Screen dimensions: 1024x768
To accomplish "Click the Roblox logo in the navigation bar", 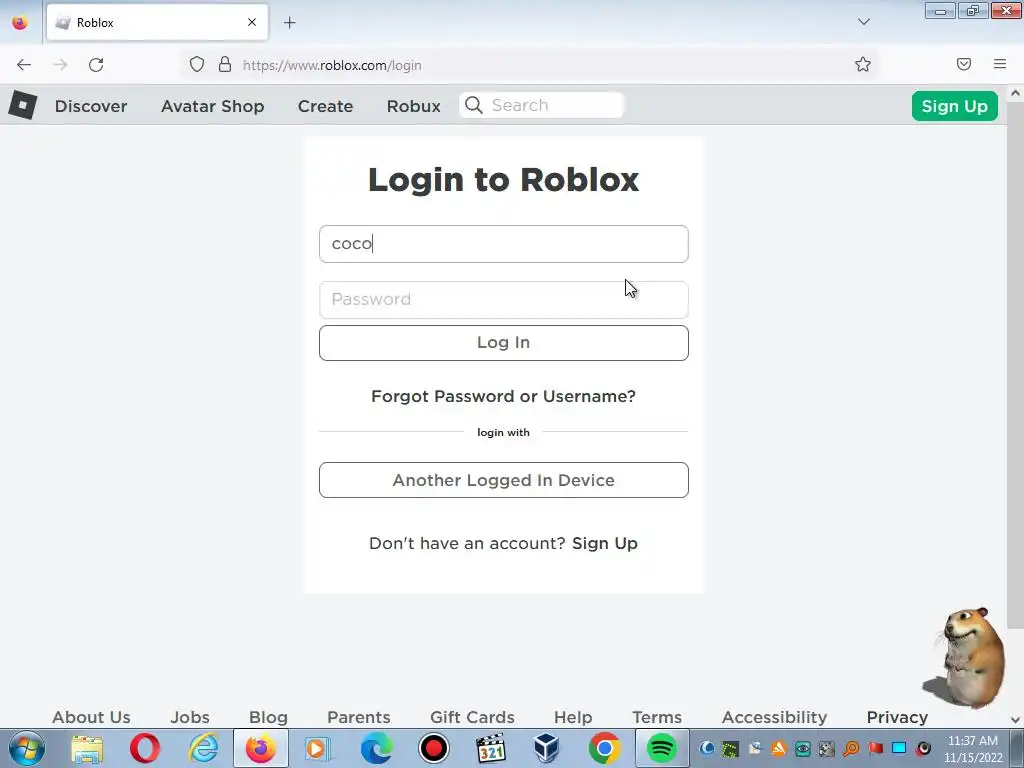I will (x=22, y=105).
